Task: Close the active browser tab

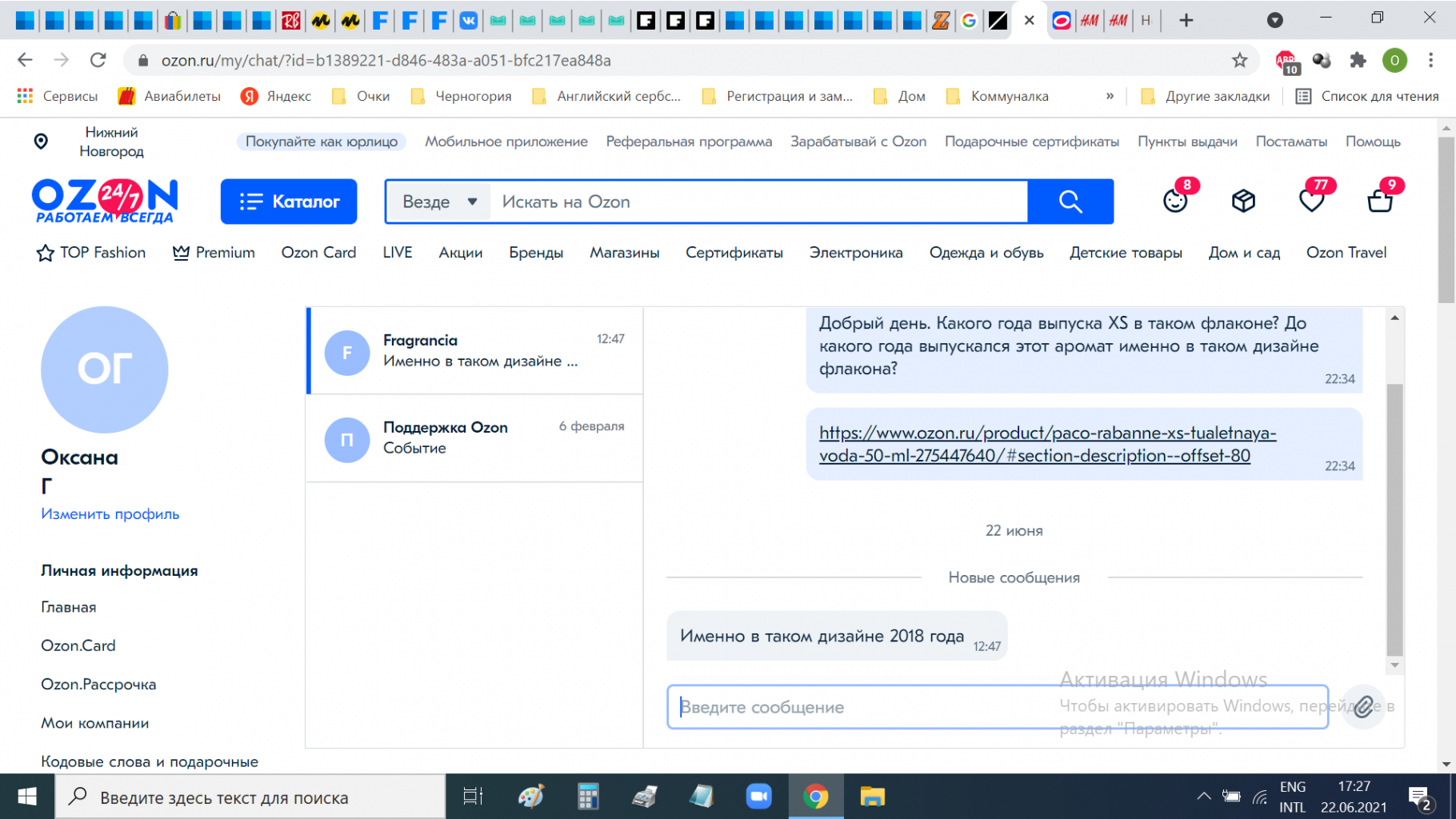Action: [x=1030, y=21]
